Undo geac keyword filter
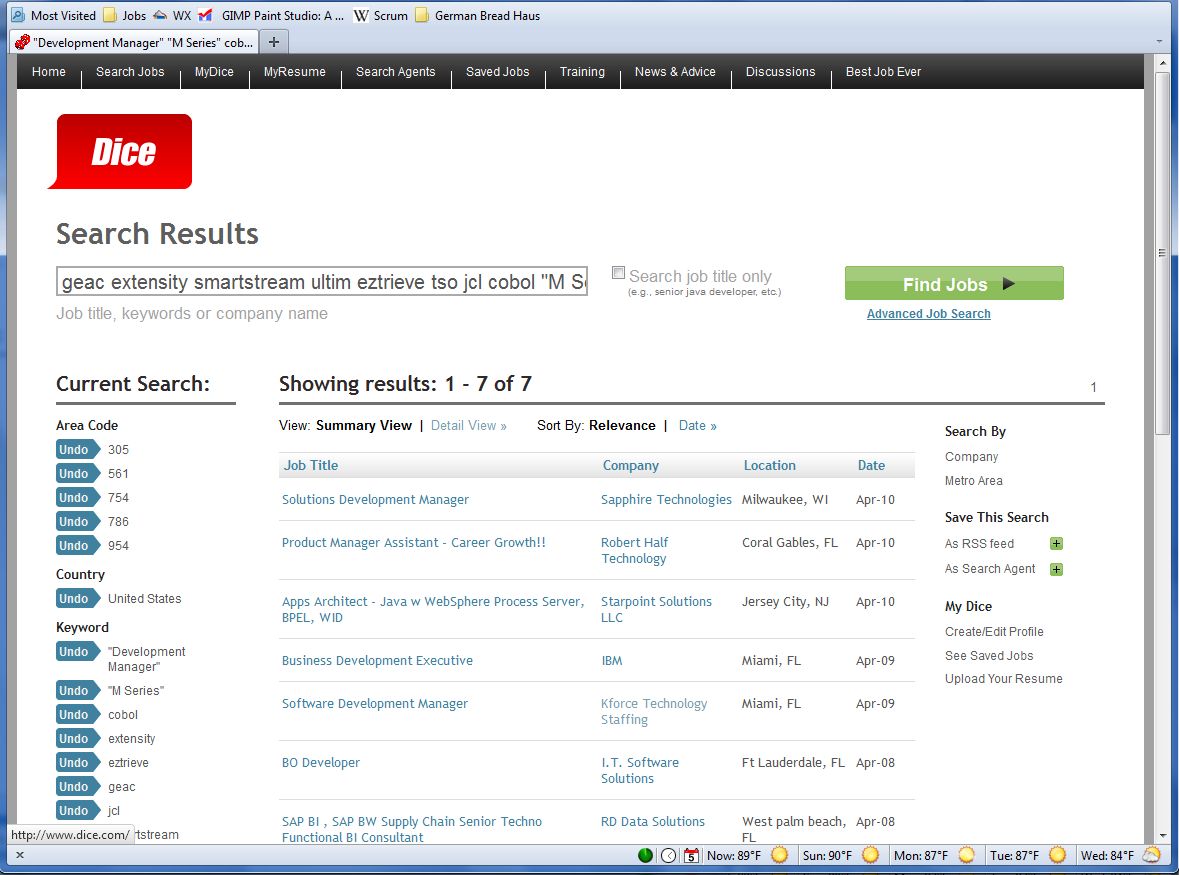 click(77, 787)
